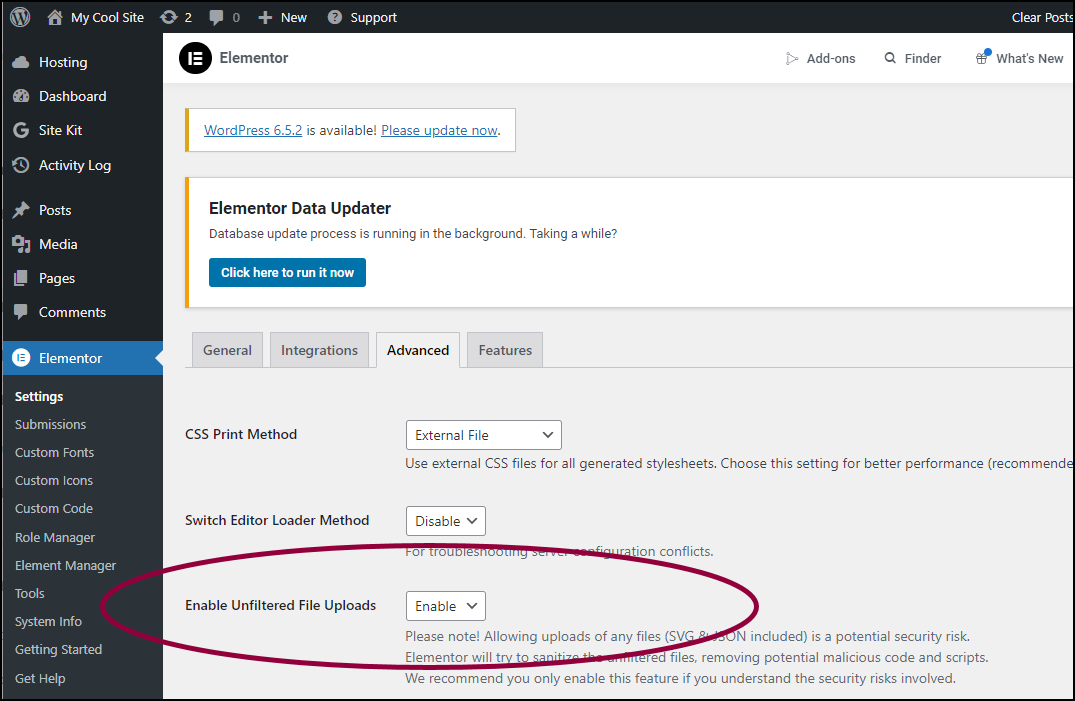Click the Hosting cloud icon

tap(21, 62)
